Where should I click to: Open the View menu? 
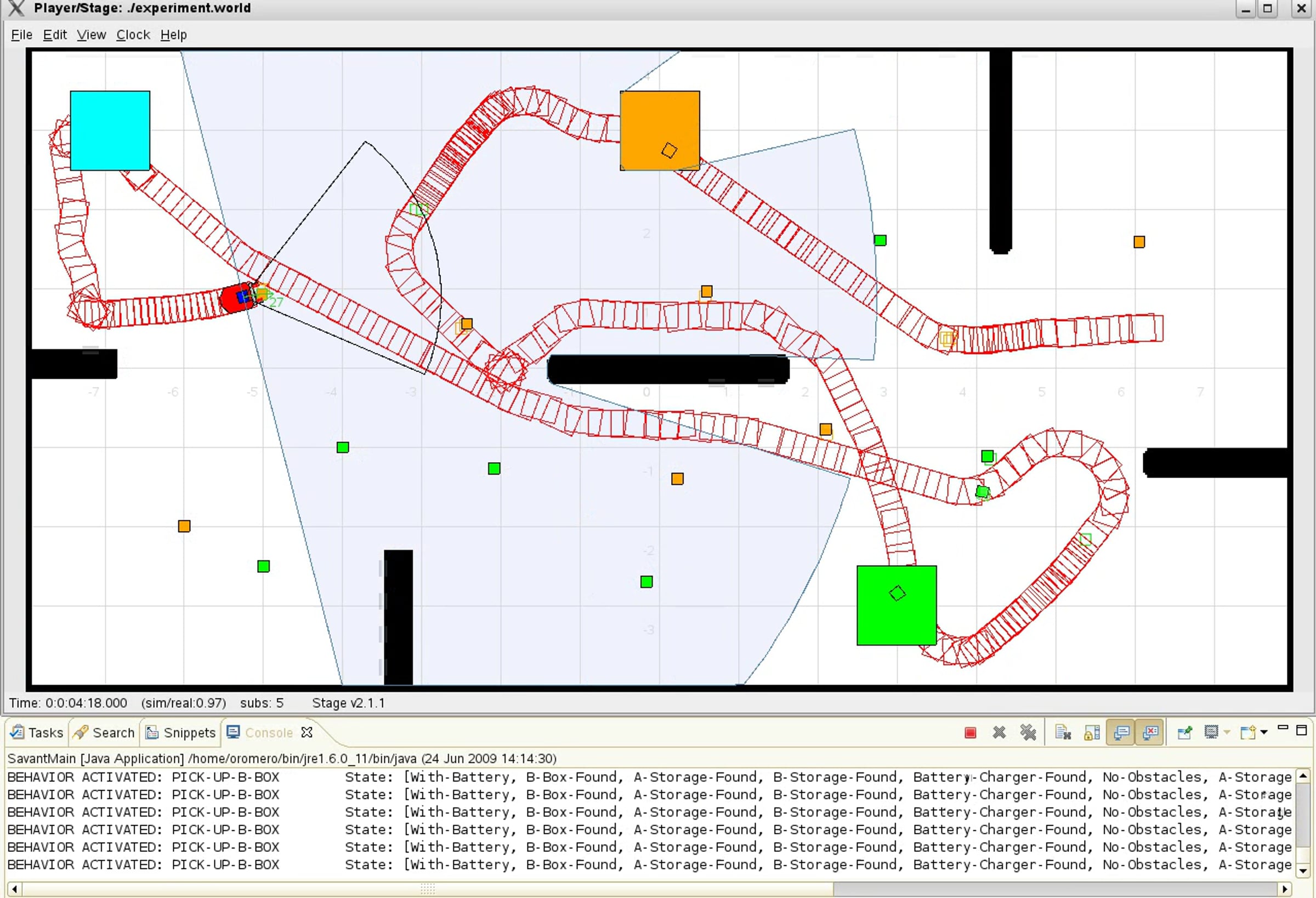91,35
